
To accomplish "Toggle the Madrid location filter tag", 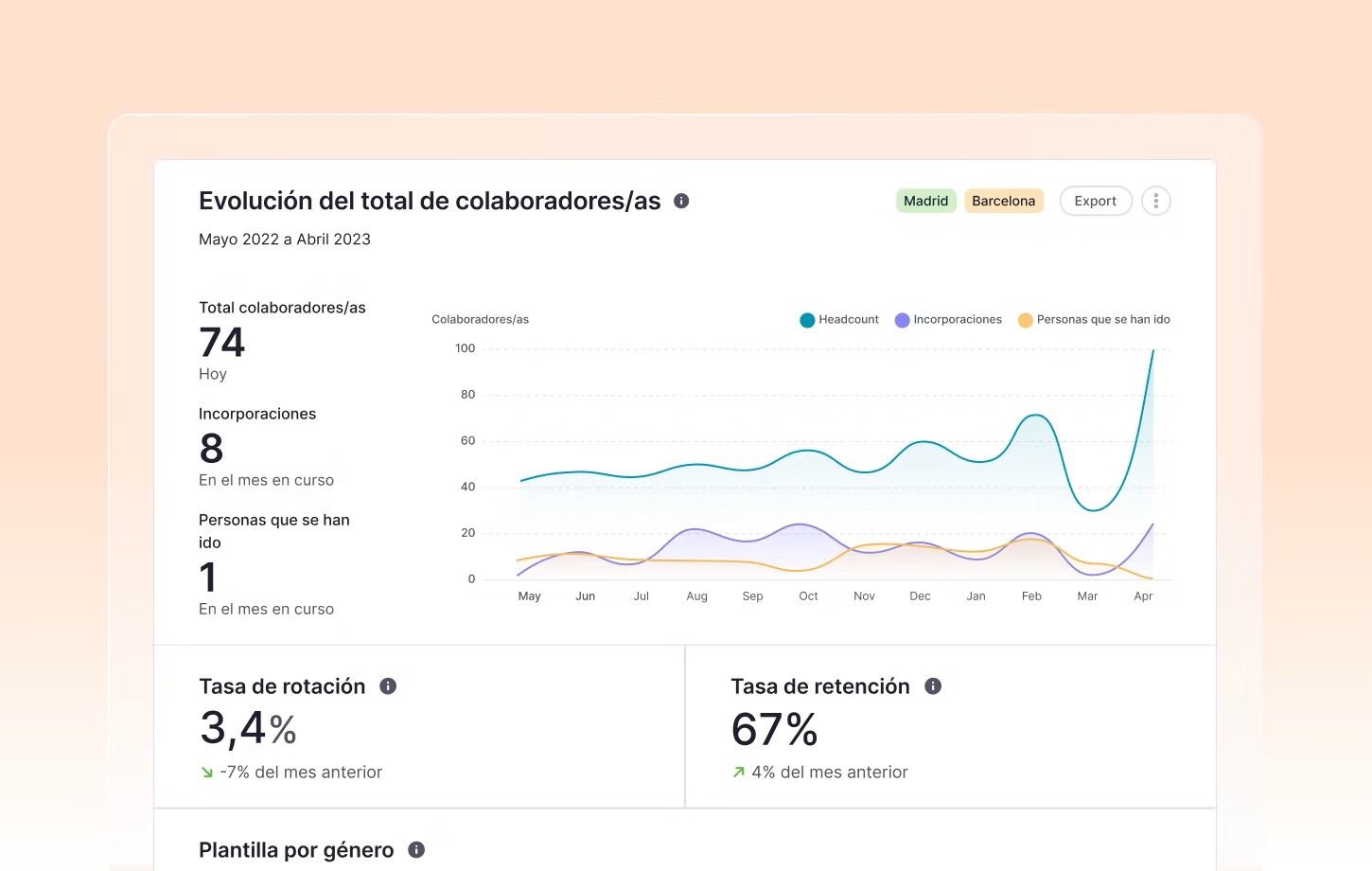I will point(925,201).
